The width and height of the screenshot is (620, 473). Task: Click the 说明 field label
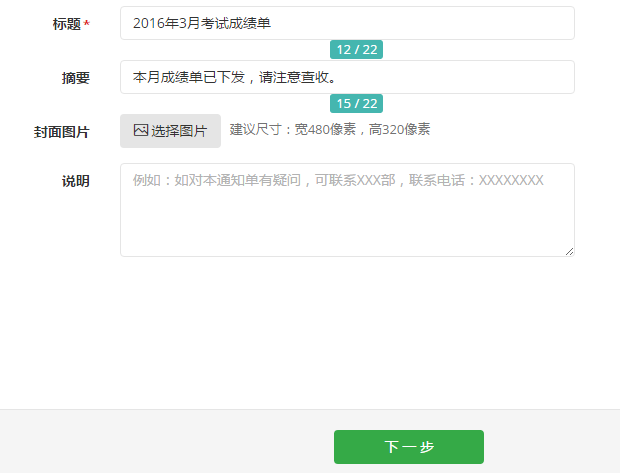[x=76, y=181]
